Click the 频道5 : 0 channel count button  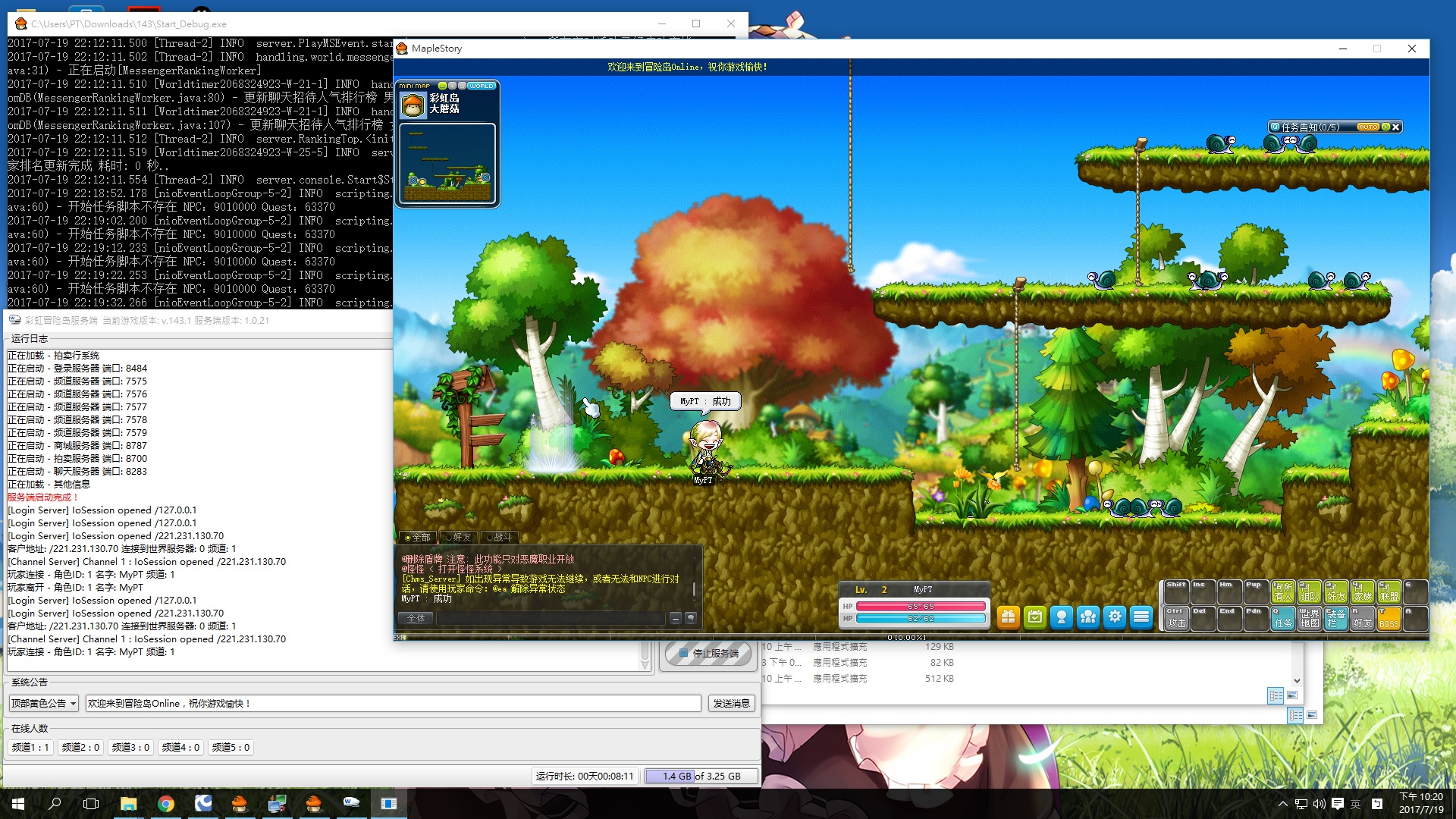[231, 748]
